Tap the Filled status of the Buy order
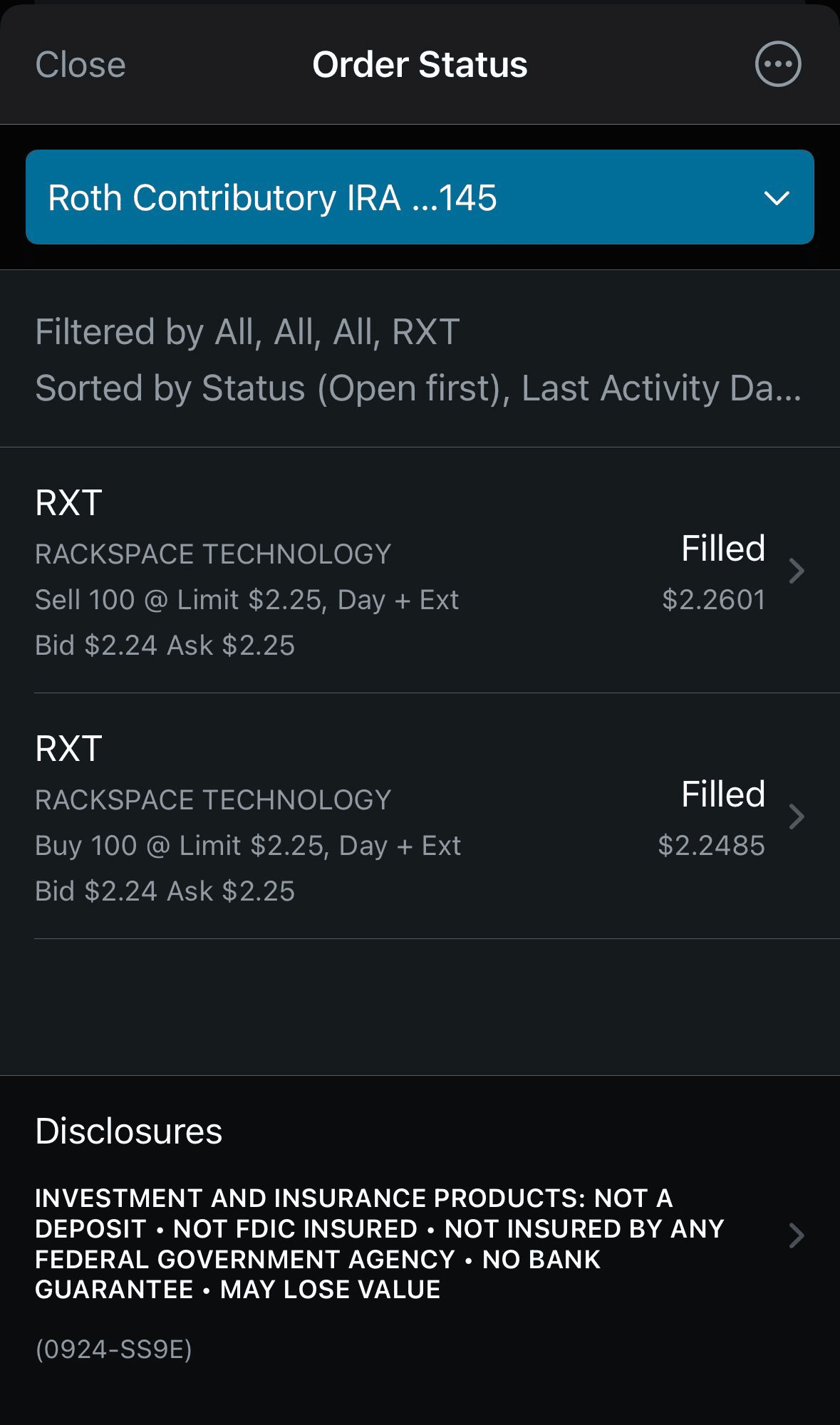Screen dimensions: 840x1425 (x=722, y=794)
